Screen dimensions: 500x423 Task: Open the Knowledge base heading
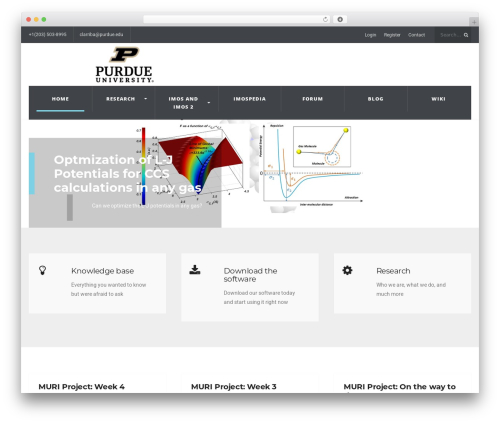pyautogui.click(x=103, y=271)
